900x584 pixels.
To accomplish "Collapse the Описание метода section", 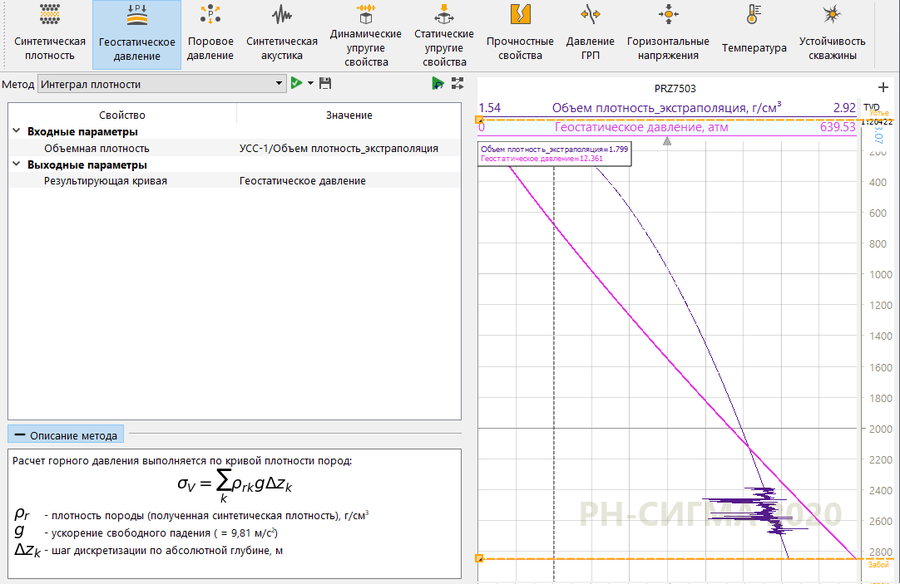I will (19, 435).
